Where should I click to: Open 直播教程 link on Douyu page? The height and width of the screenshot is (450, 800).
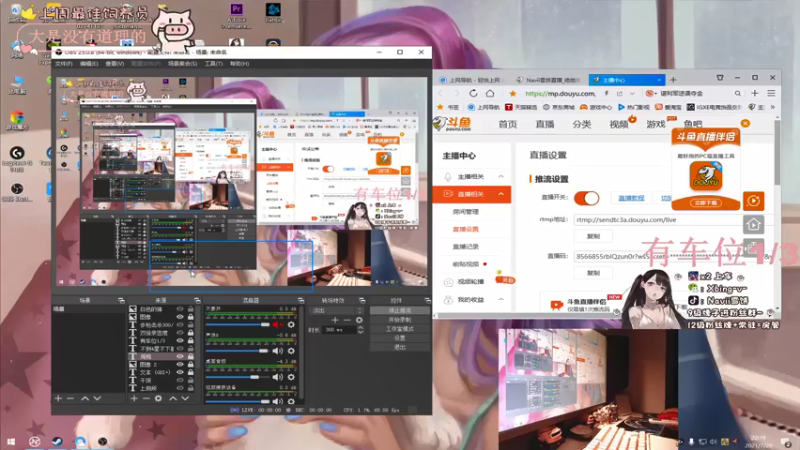point(631,198)
